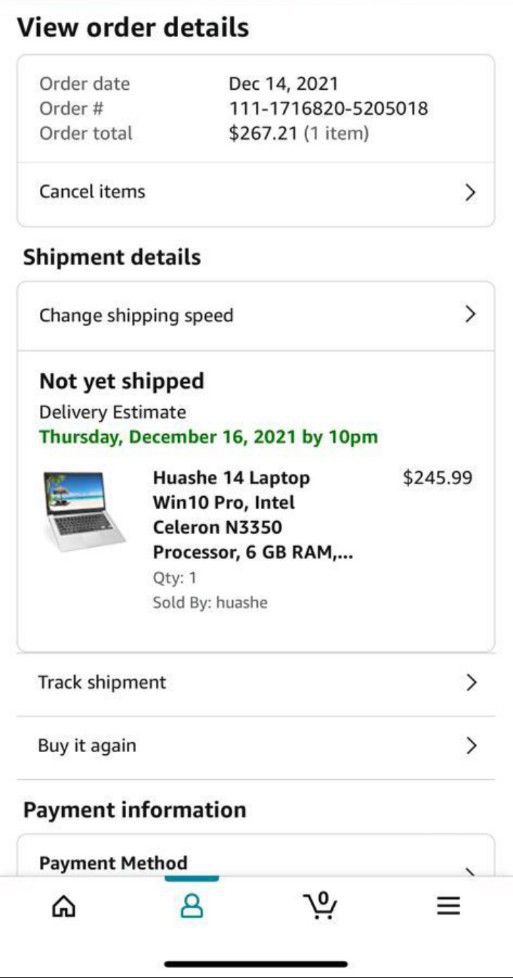Open Track shipment
The width and height of the screenshot is (513, 978).
tap(256, 684)
